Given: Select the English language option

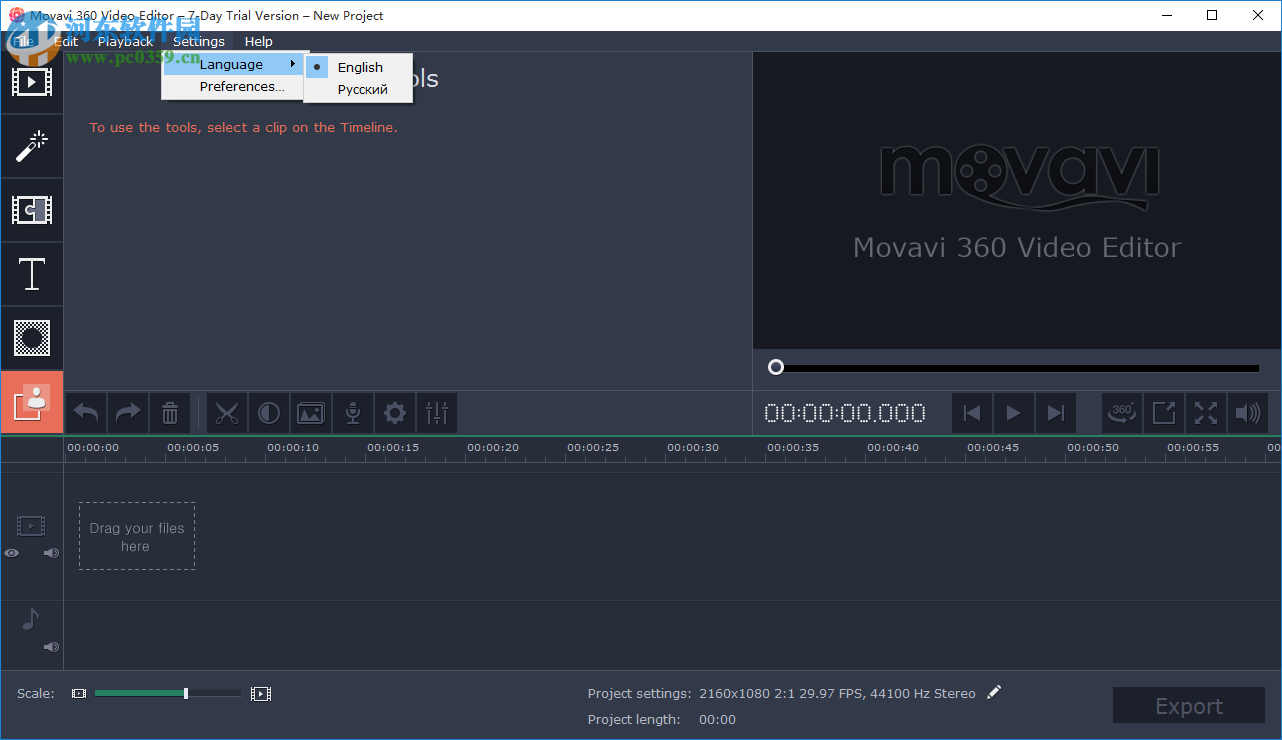Looking at the screenshot, I should [360, 67].
